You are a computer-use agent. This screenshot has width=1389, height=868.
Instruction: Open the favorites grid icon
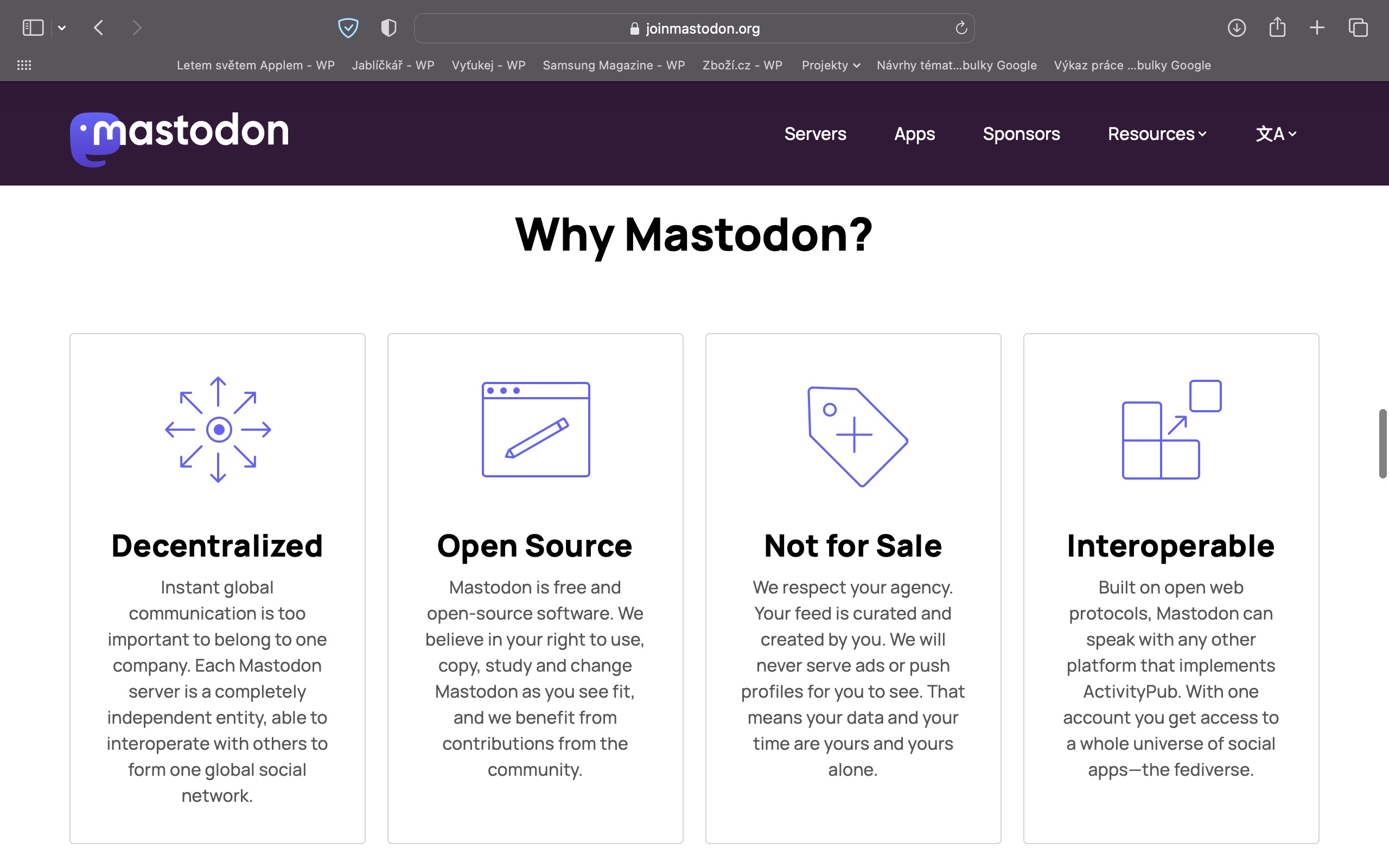pyautogui.click(x=24, y=65)
